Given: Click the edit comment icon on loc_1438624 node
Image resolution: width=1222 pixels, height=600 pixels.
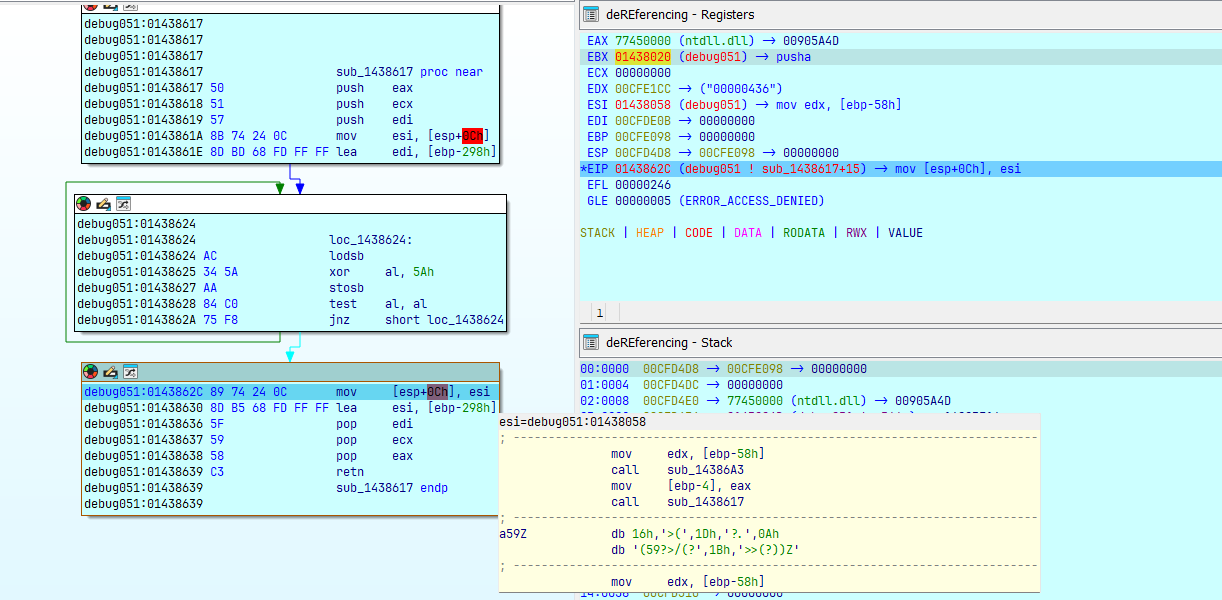Looking at the screenshot, I should point(104,203).
